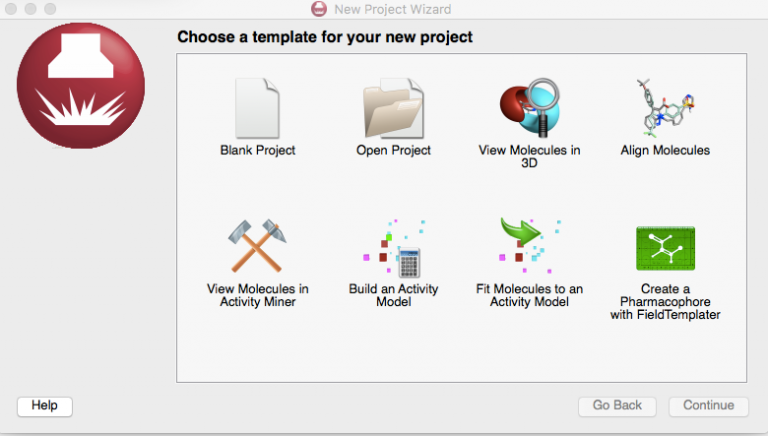This screenshot has width=768, height=436.
Task: Click the "Build an Activity Model" label
Action: pos(393,295)
